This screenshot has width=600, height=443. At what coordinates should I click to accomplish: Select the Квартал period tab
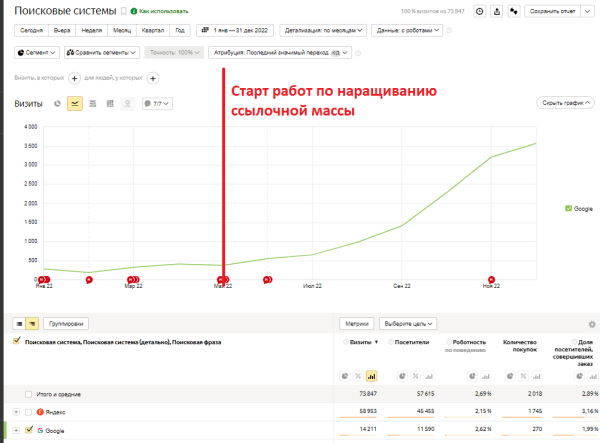pos(154,31)
